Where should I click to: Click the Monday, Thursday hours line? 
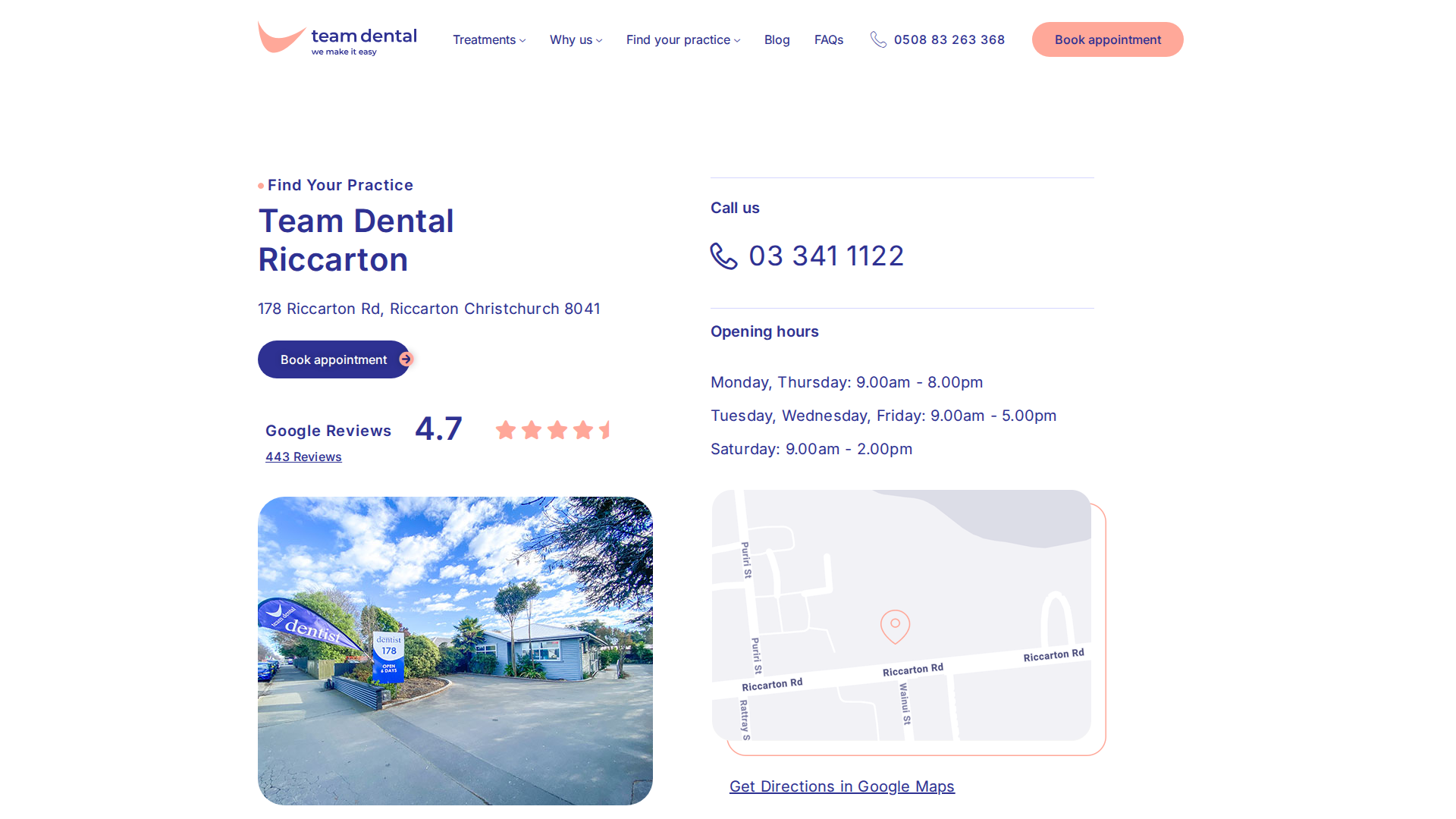coord(846,382)
